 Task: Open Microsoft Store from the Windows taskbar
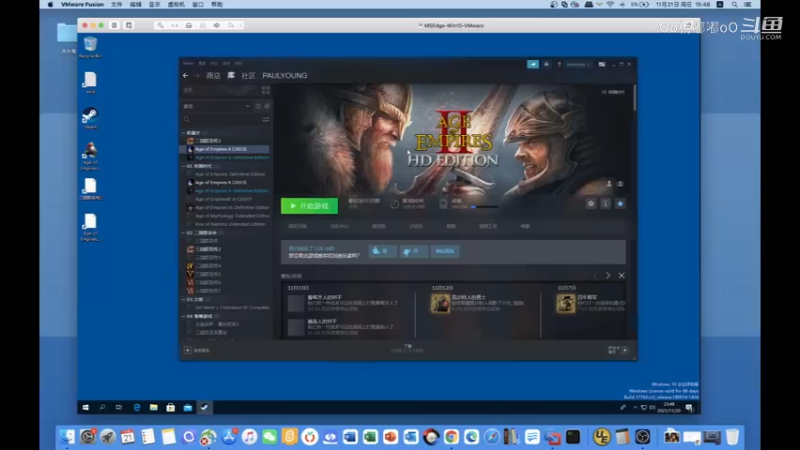170,408
